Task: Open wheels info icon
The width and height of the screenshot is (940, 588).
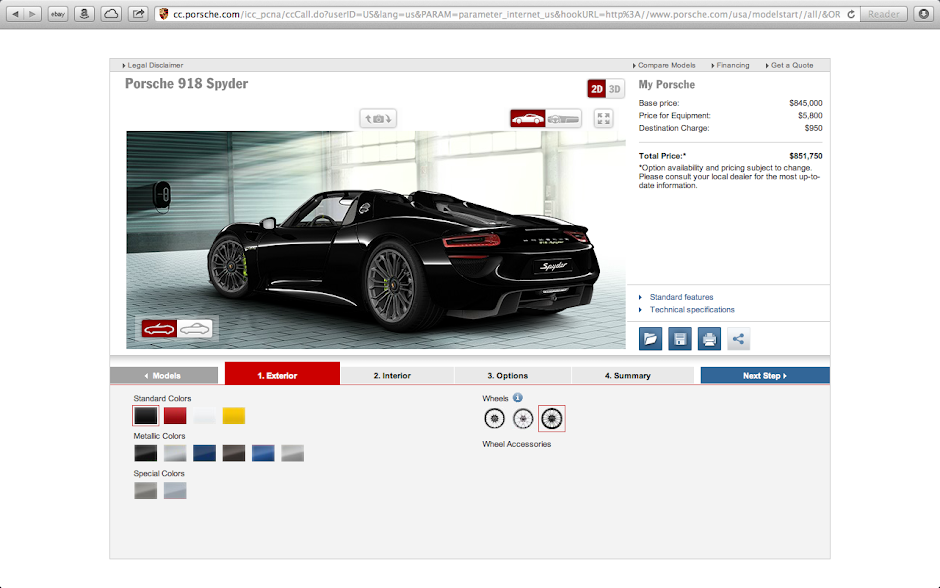Action: point(517,397)
